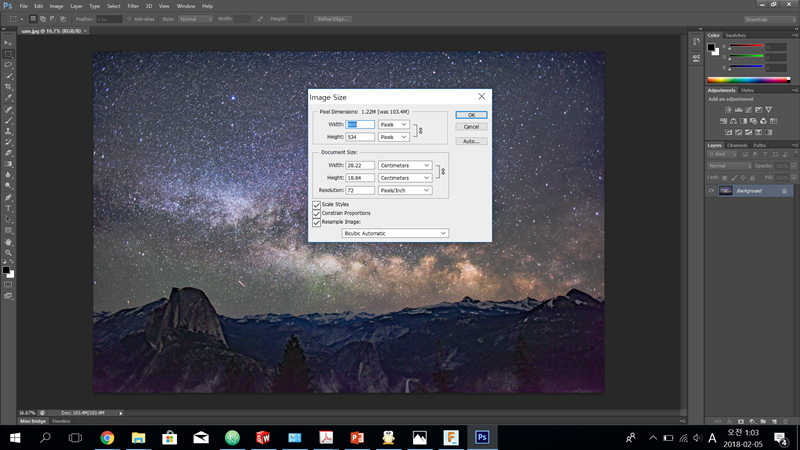Viewport: 800px width, 450px height.
Task: Toggle lock position in Layers panel
Action: pos(743,178)
